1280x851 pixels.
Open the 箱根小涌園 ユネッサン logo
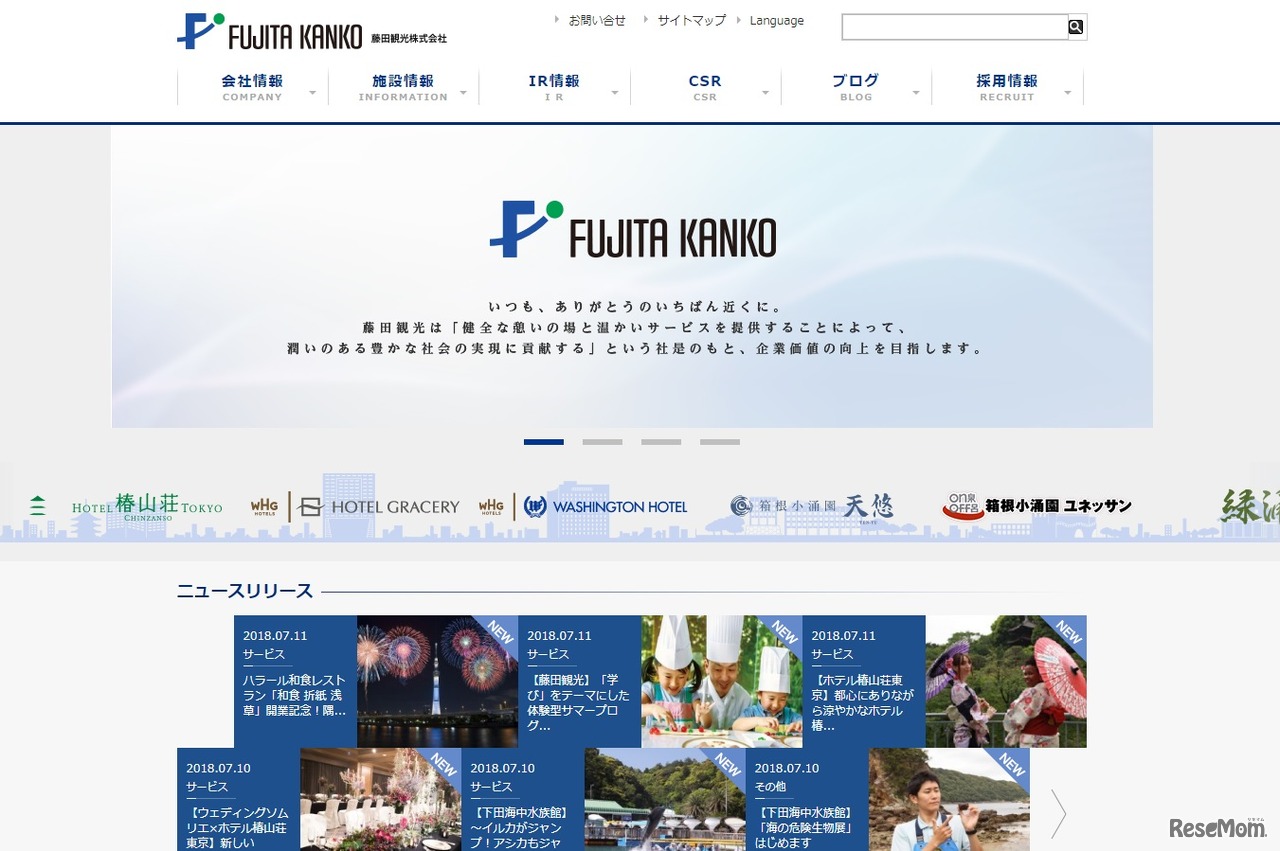click(1037, 506)
